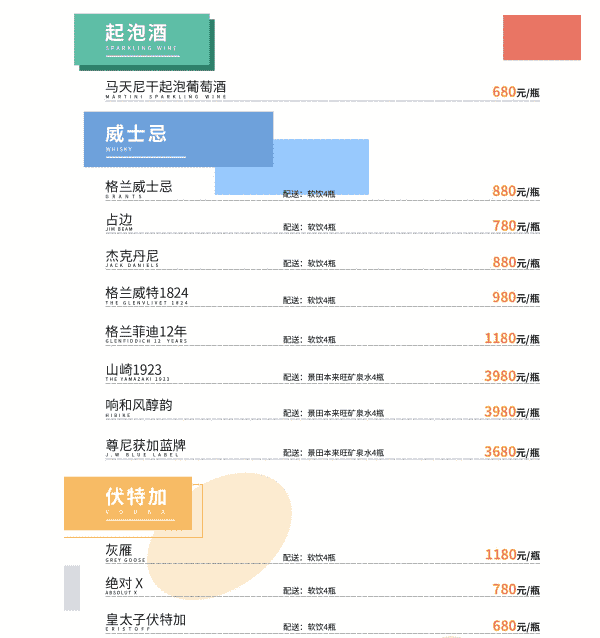Click 格兰菲迪12年 1180元 price
The height and width of the screenshot is (638, 600).
512,339
